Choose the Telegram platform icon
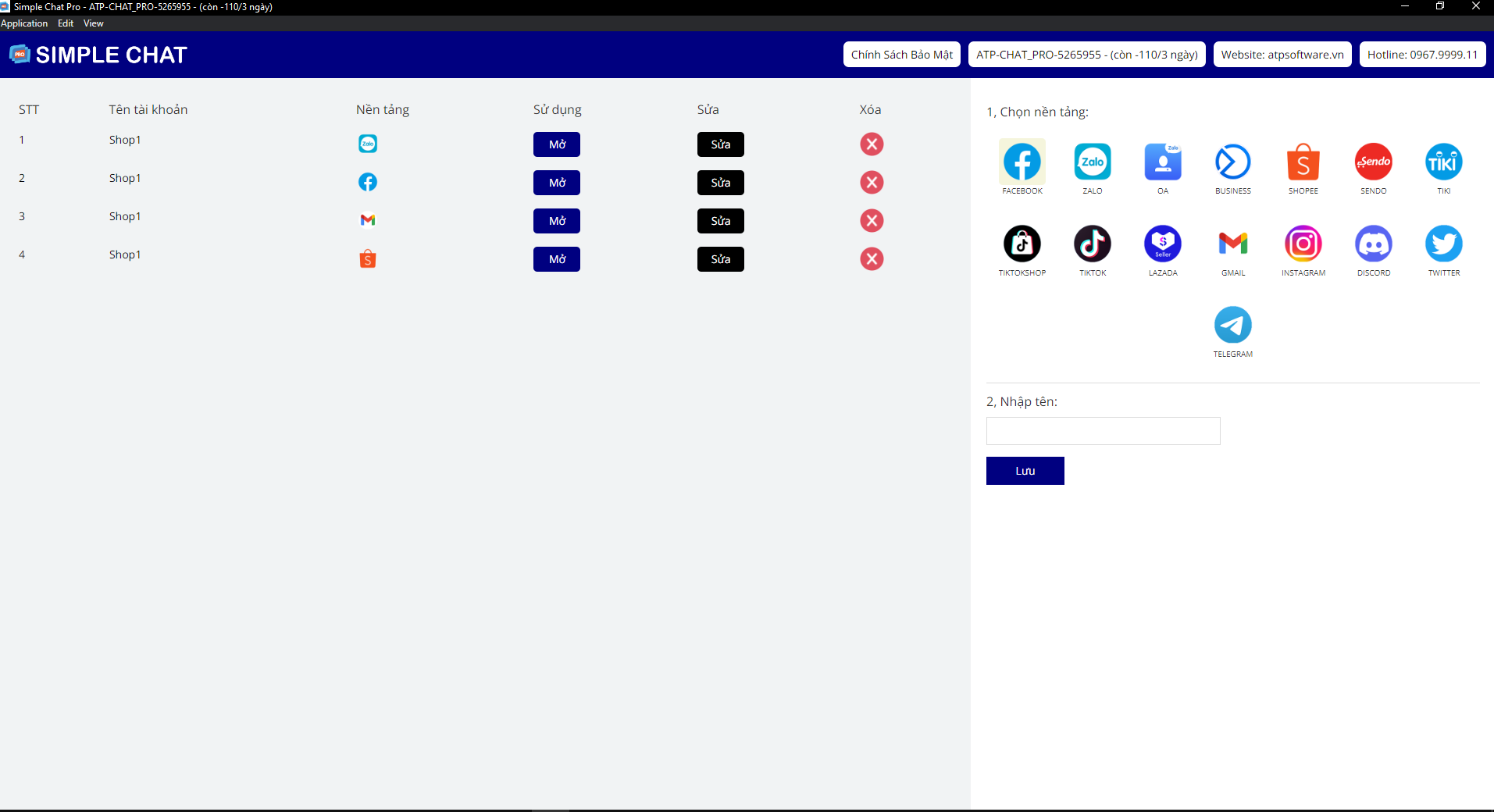Viewport: 1494px width, 812px height. coord(1232,326)
